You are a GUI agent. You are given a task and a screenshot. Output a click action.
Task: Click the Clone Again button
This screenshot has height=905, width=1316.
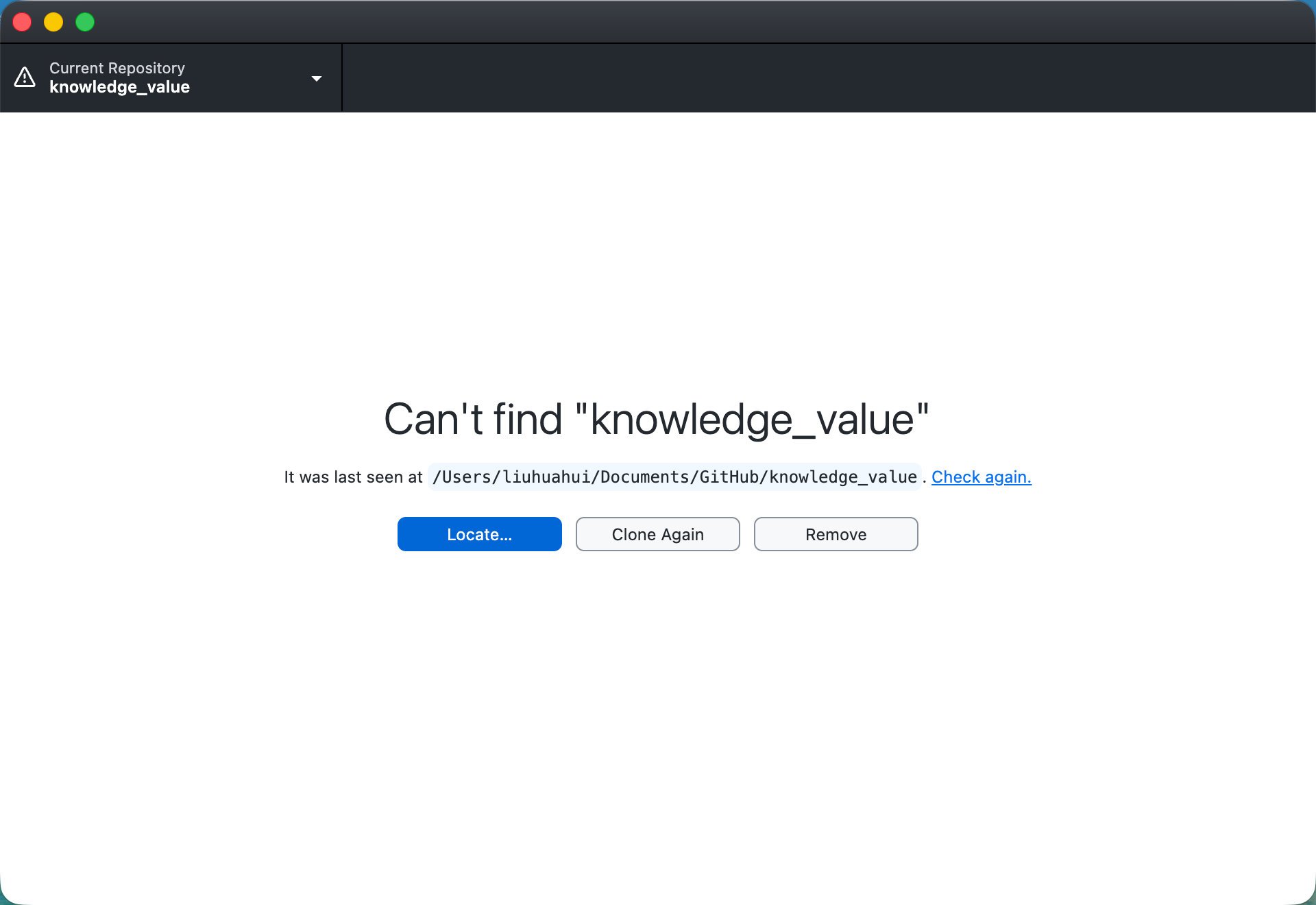[x=657, y=534]
